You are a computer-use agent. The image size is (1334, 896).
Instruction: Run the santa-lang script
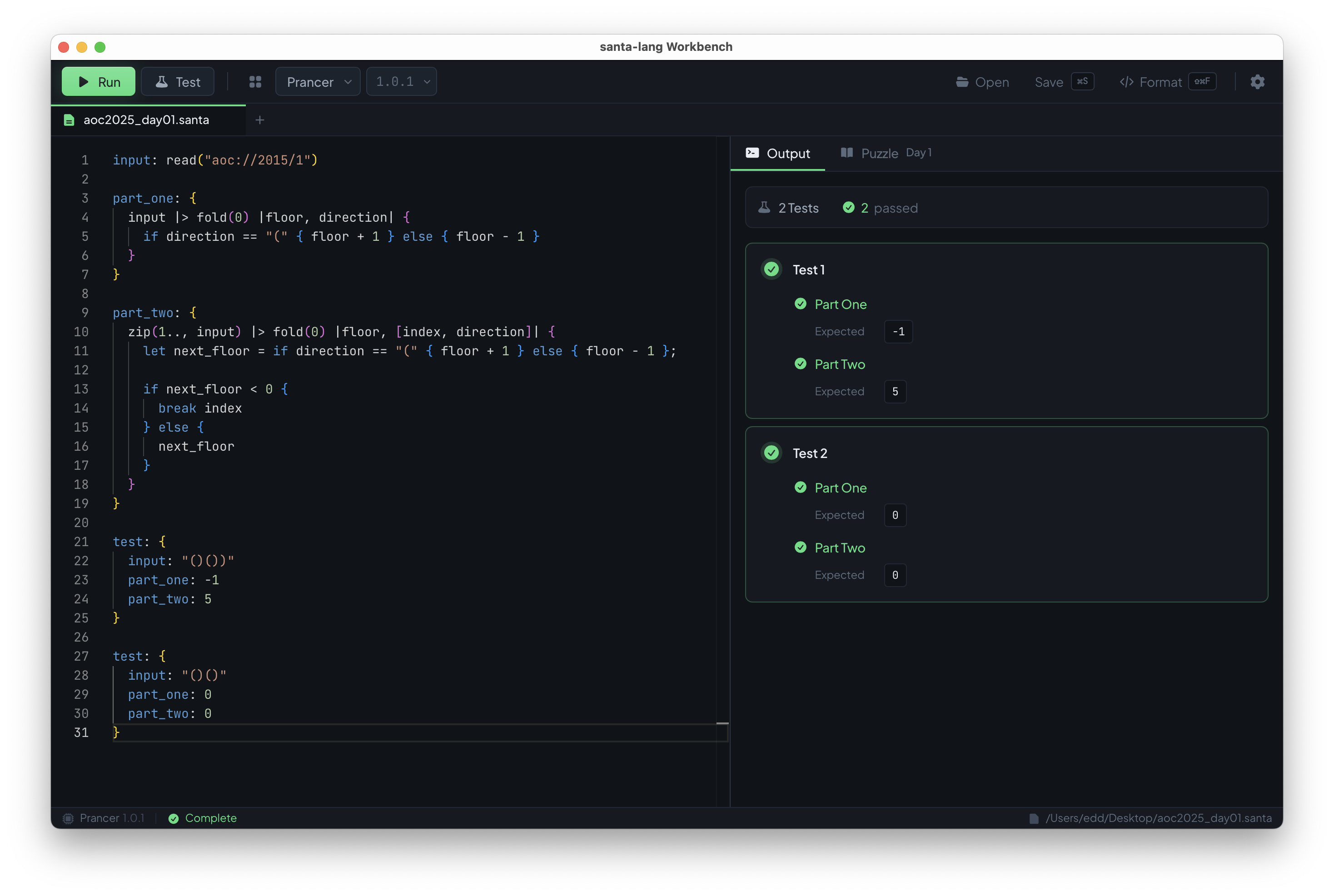[x=98, y=81]
